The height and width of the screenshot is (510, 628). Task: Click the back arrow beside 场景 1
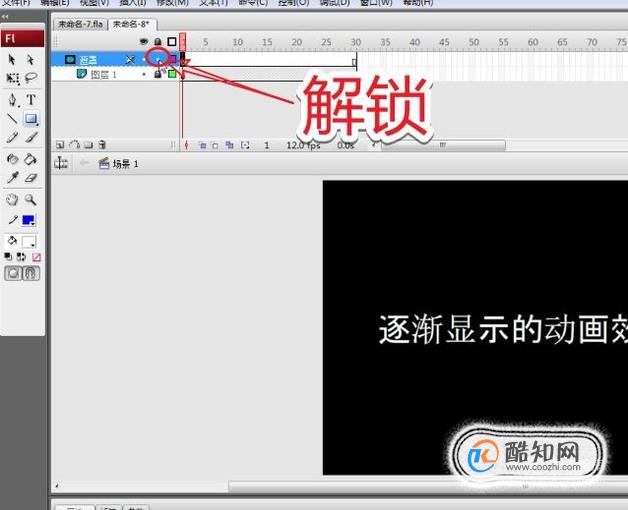click(x=85, y=163)
